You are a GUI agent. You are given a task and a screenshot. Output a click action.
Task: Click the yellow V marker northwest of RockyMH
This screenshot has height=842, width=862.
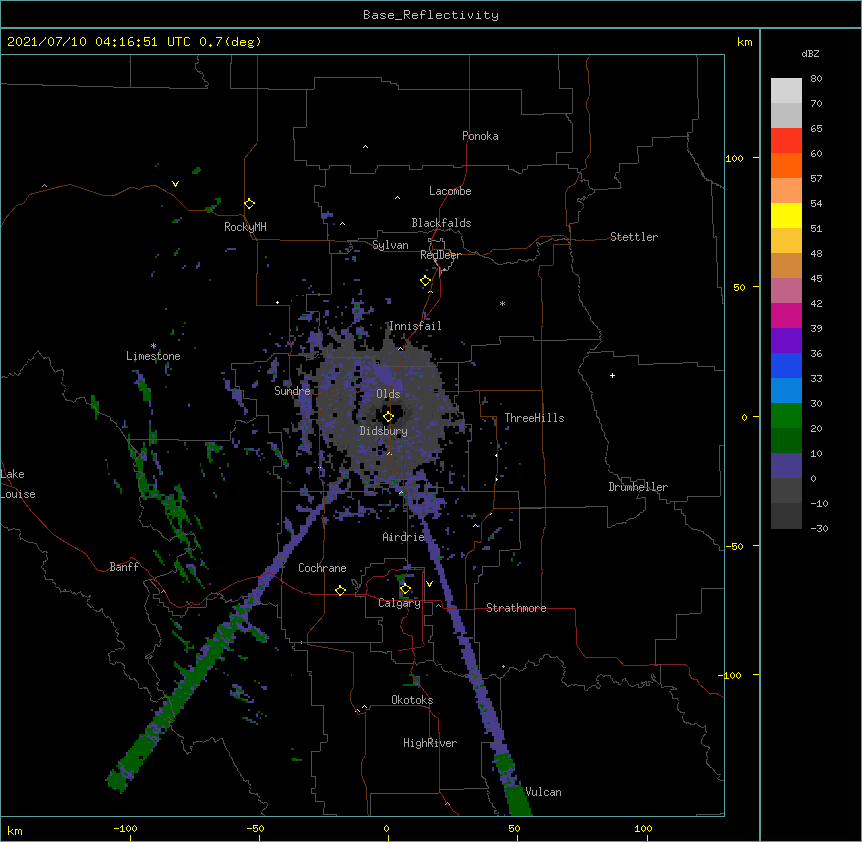175,184
